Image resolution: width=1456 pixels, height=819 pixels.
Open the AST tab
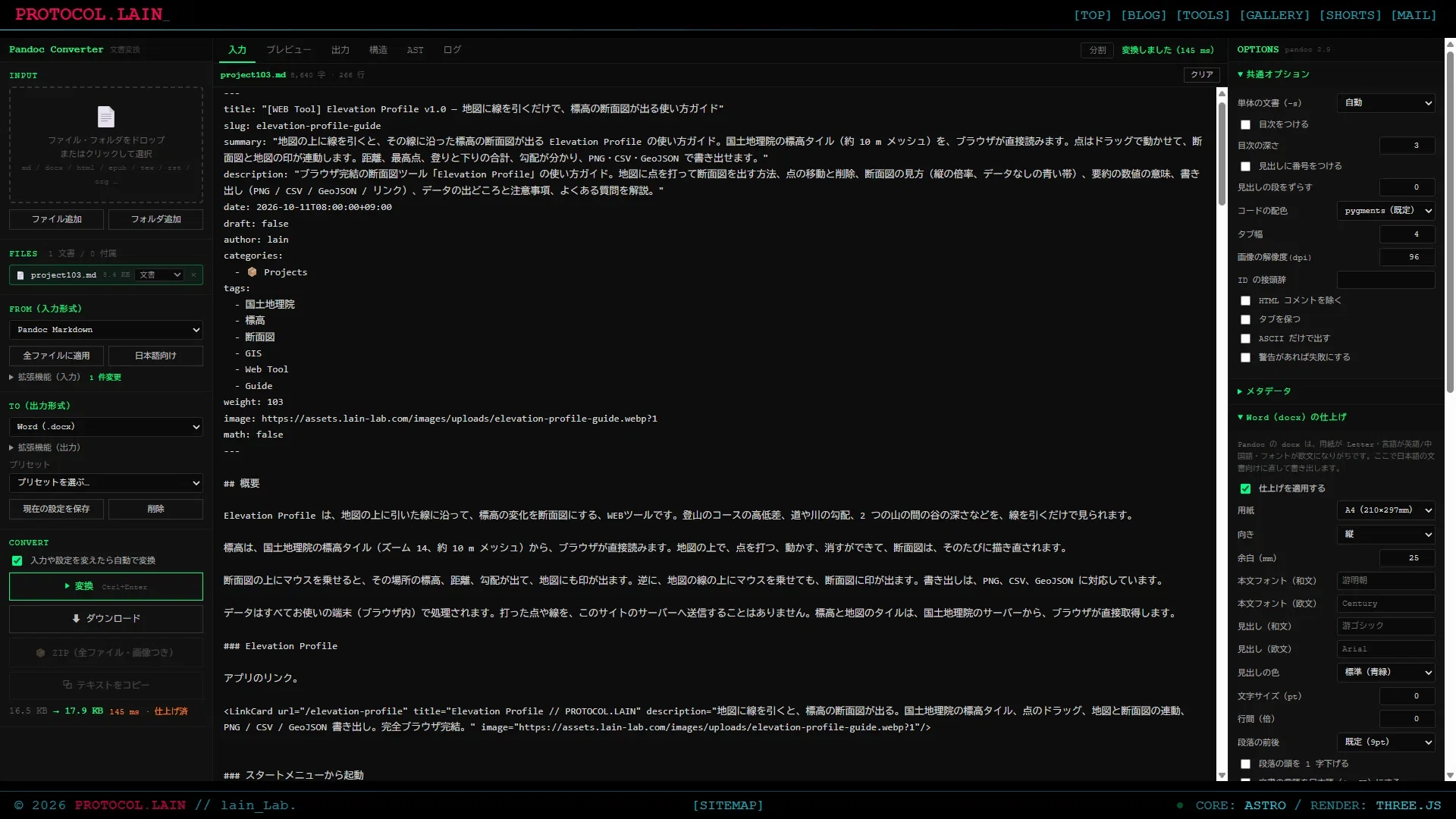[415, 50]
